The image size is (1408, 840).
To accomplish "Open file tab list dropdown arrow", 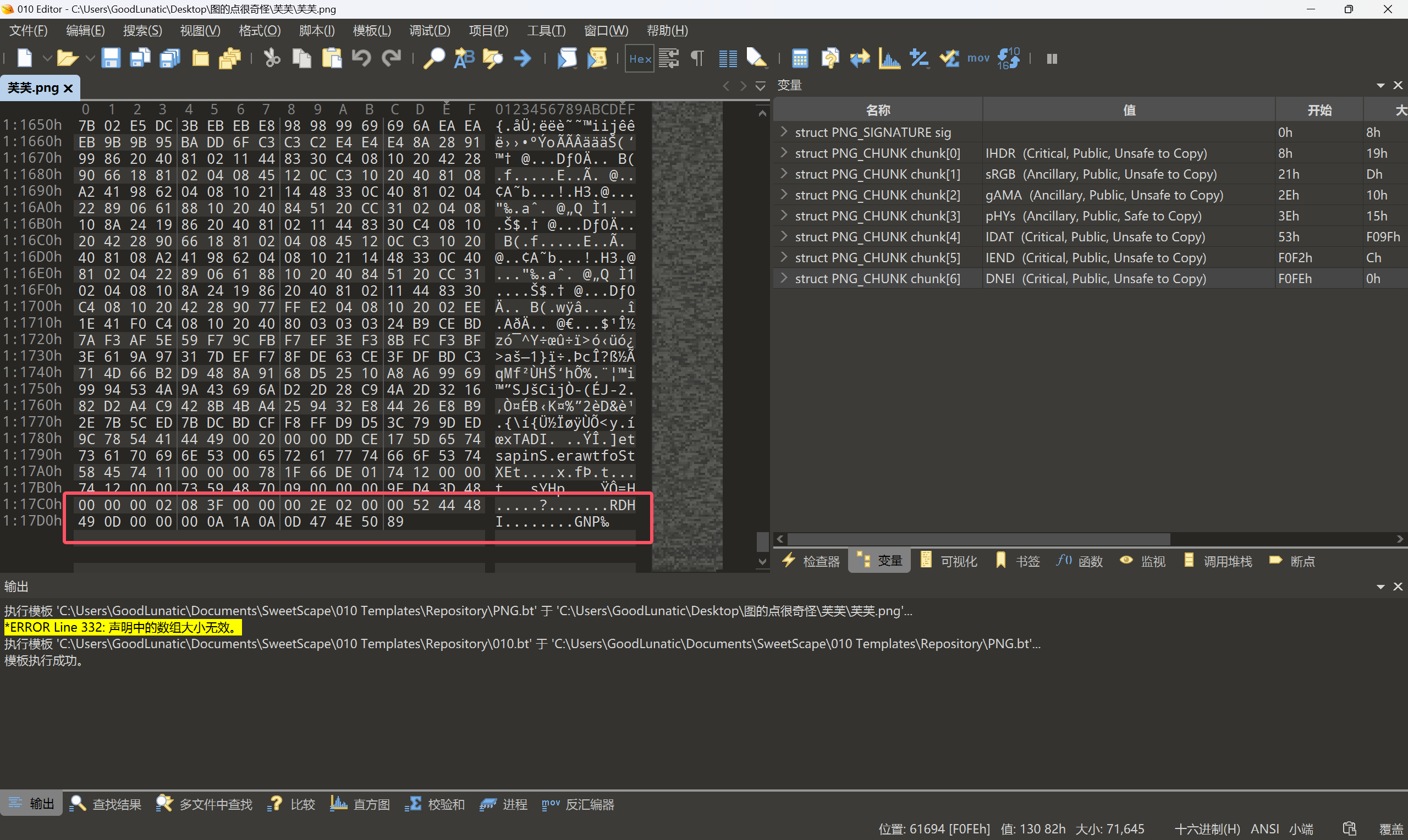I will click(760, 86).
